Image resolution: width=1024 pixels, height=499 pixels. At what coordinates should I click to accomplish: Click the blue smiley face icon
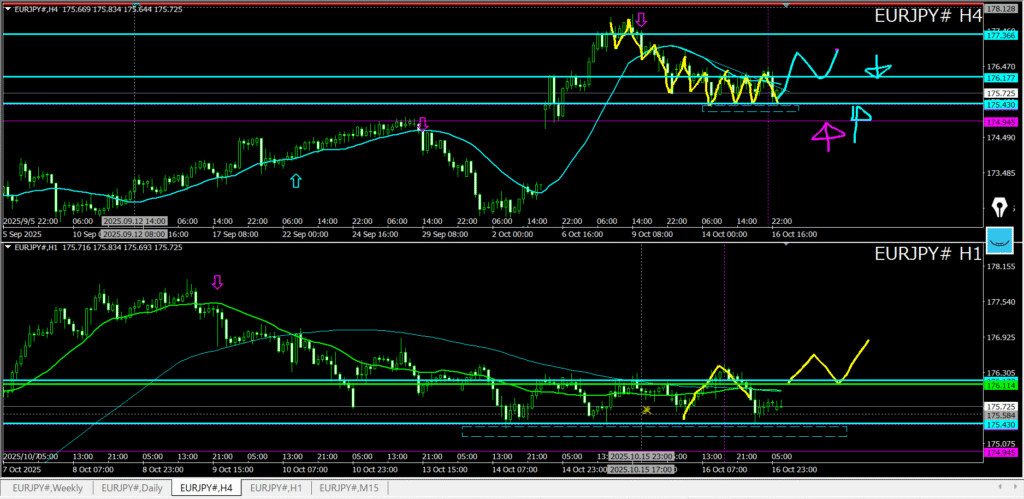point(999,240)
